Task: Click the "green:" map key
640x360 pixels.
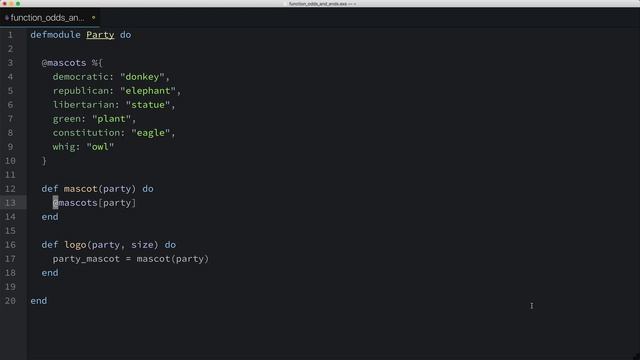Action: pos(69,119)
